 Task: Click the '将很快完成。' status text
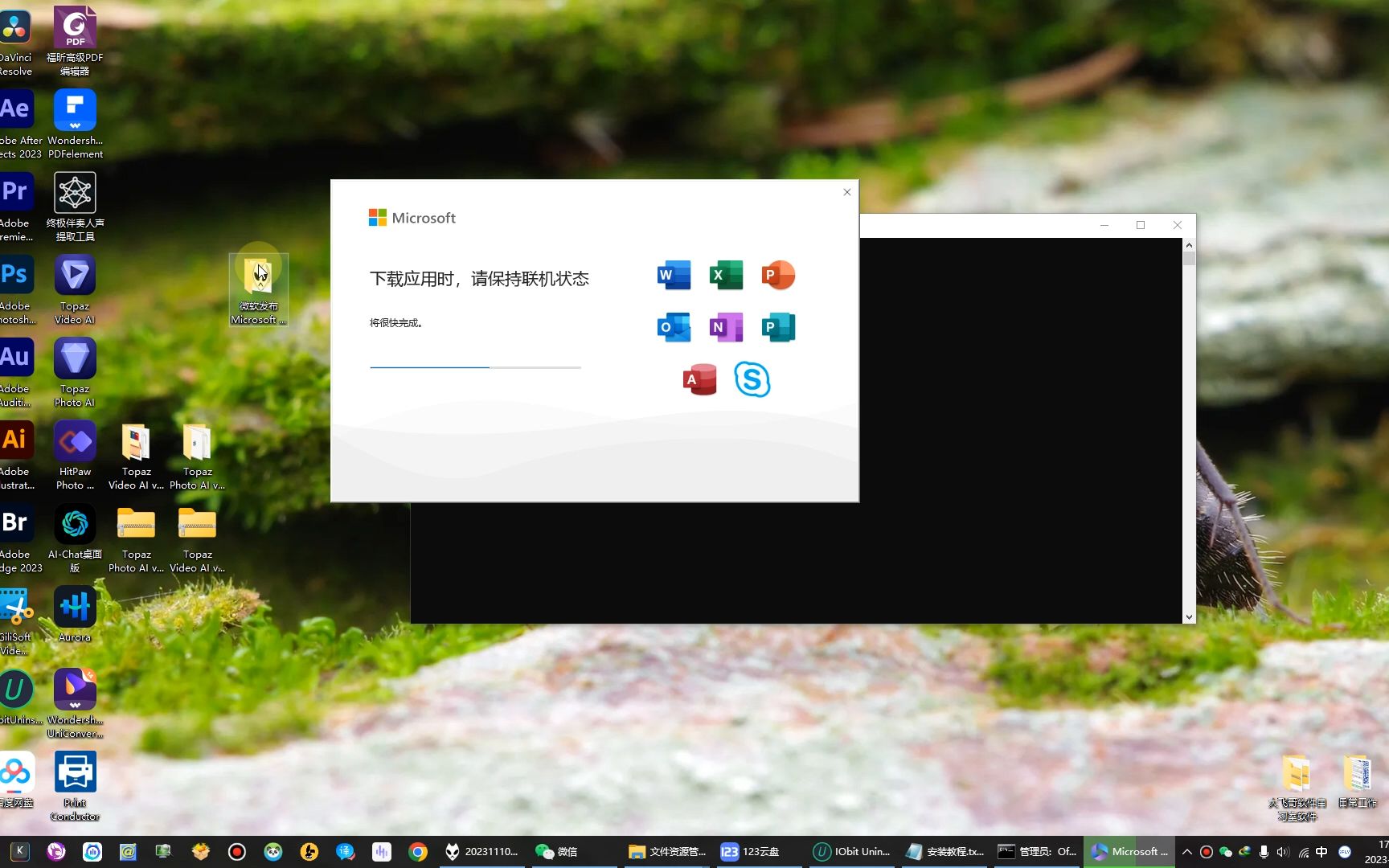(396, 323)
